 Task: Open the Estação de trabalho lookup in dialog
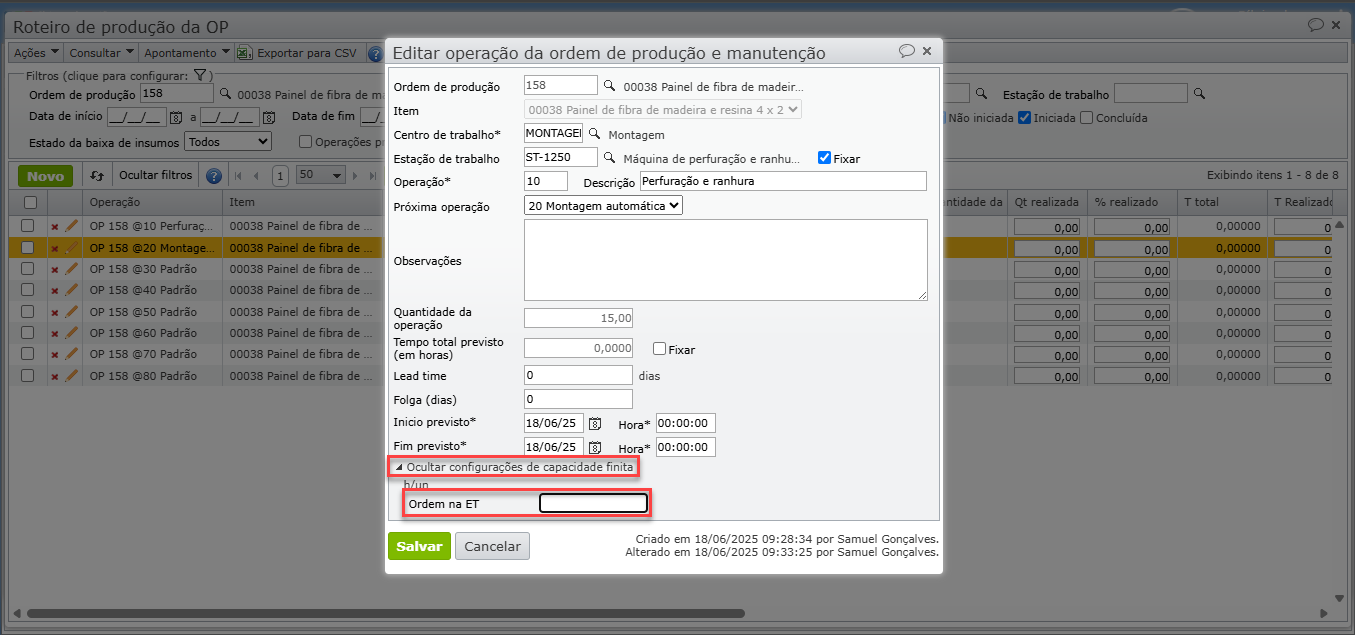pyautogui.click(x=609, y=157)
